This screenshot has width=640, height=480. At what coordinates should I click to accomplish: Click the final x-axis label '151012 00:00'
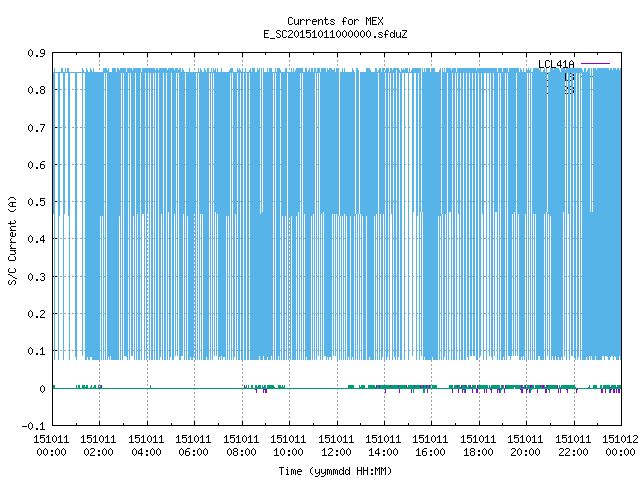(x=620, y=446)
